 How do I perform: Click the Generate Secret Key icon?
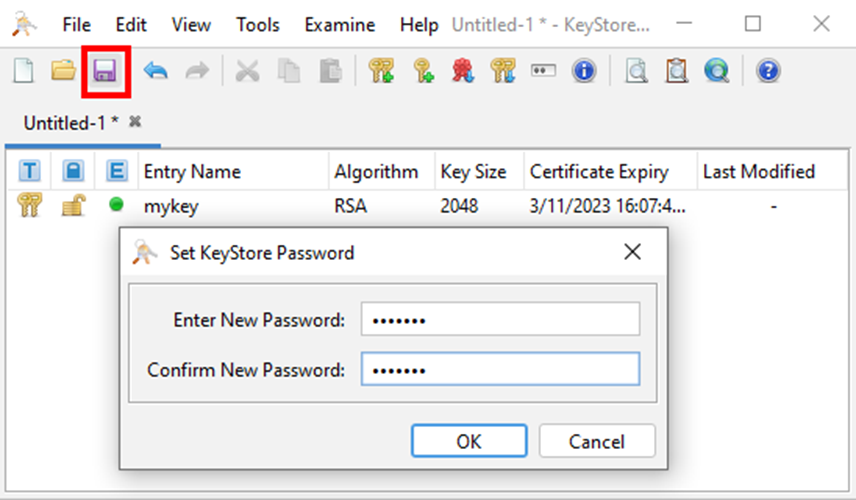pos(423,71)
